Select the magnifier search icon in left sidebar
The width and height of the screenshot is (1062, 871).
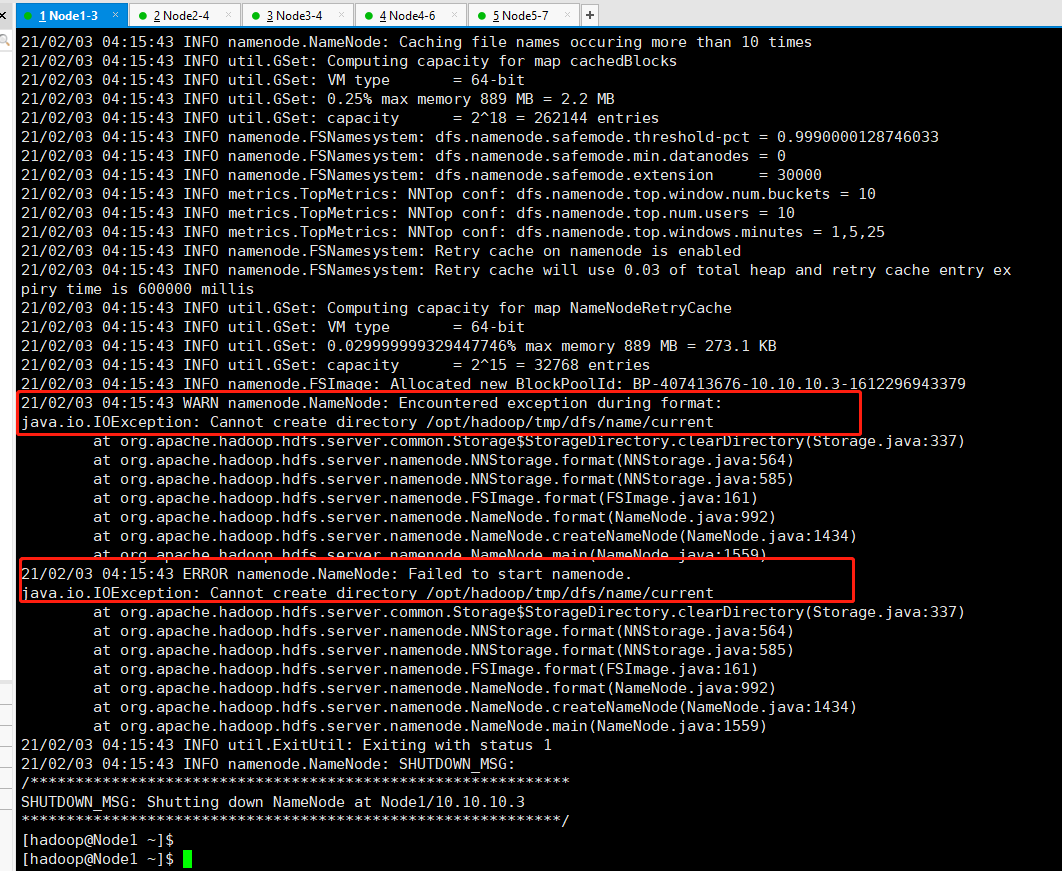7,42
